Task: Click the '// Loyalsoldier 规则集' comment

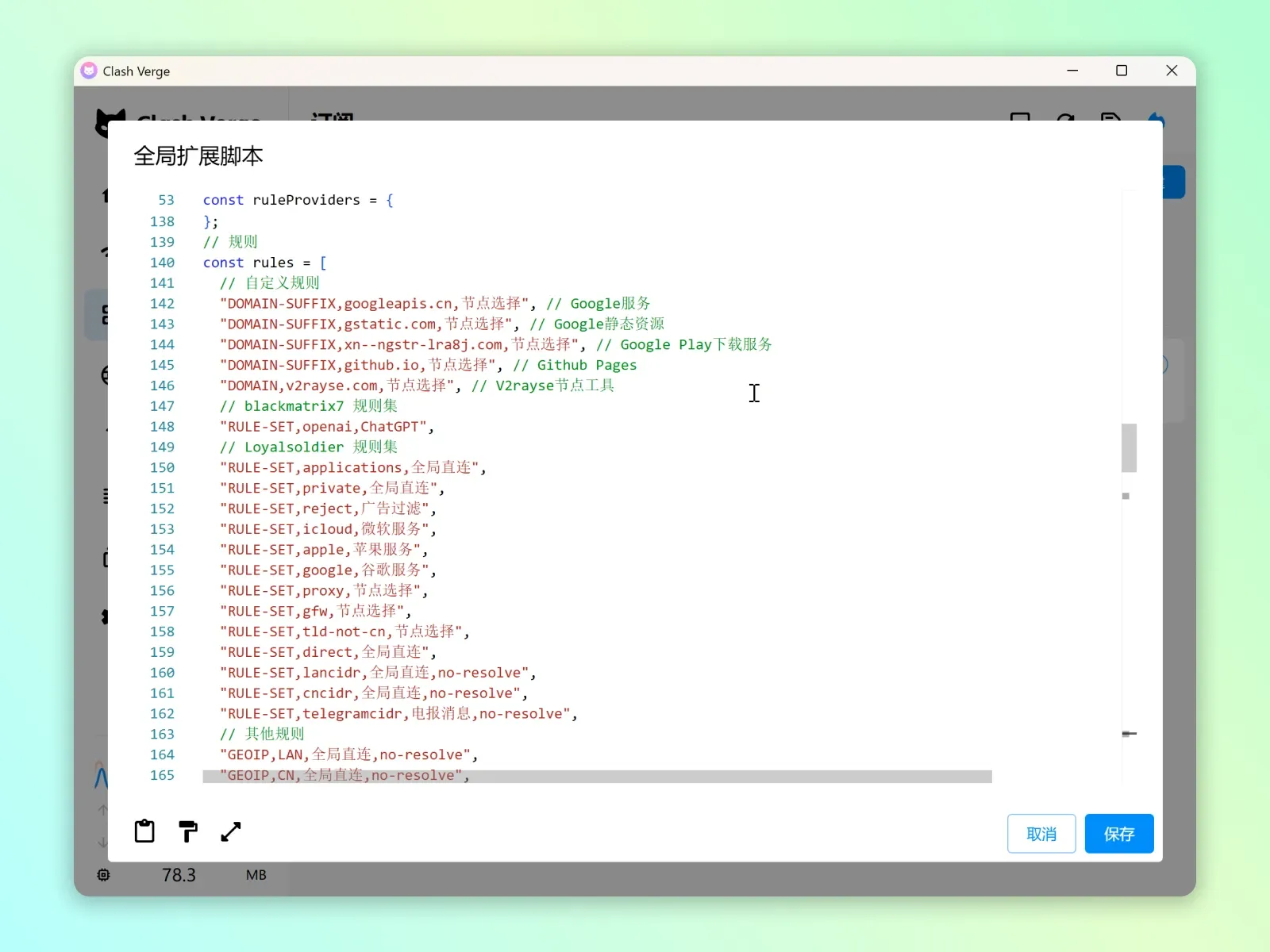Action: (x=309, y=447)
